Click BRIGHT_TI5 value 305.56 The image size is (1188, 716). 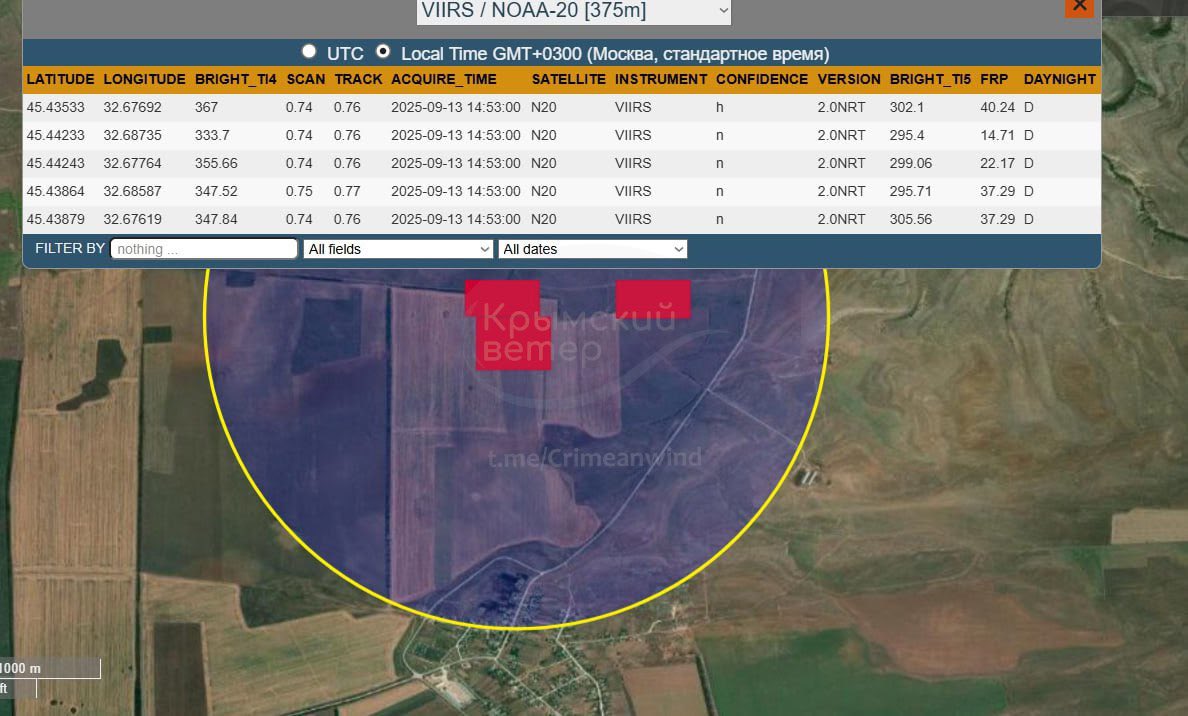(x=911, y=219)
